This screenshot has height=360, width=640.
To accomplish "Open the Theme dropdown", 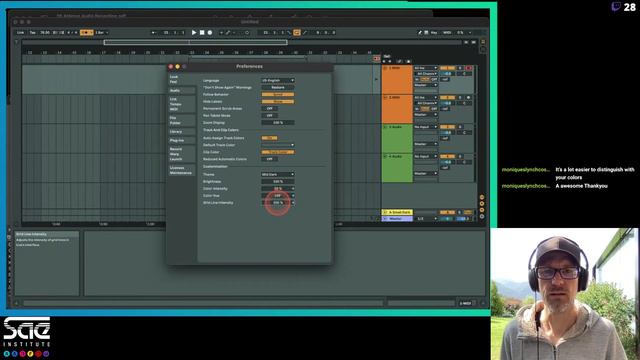I will pyautogui.click(x=278, y=174).
